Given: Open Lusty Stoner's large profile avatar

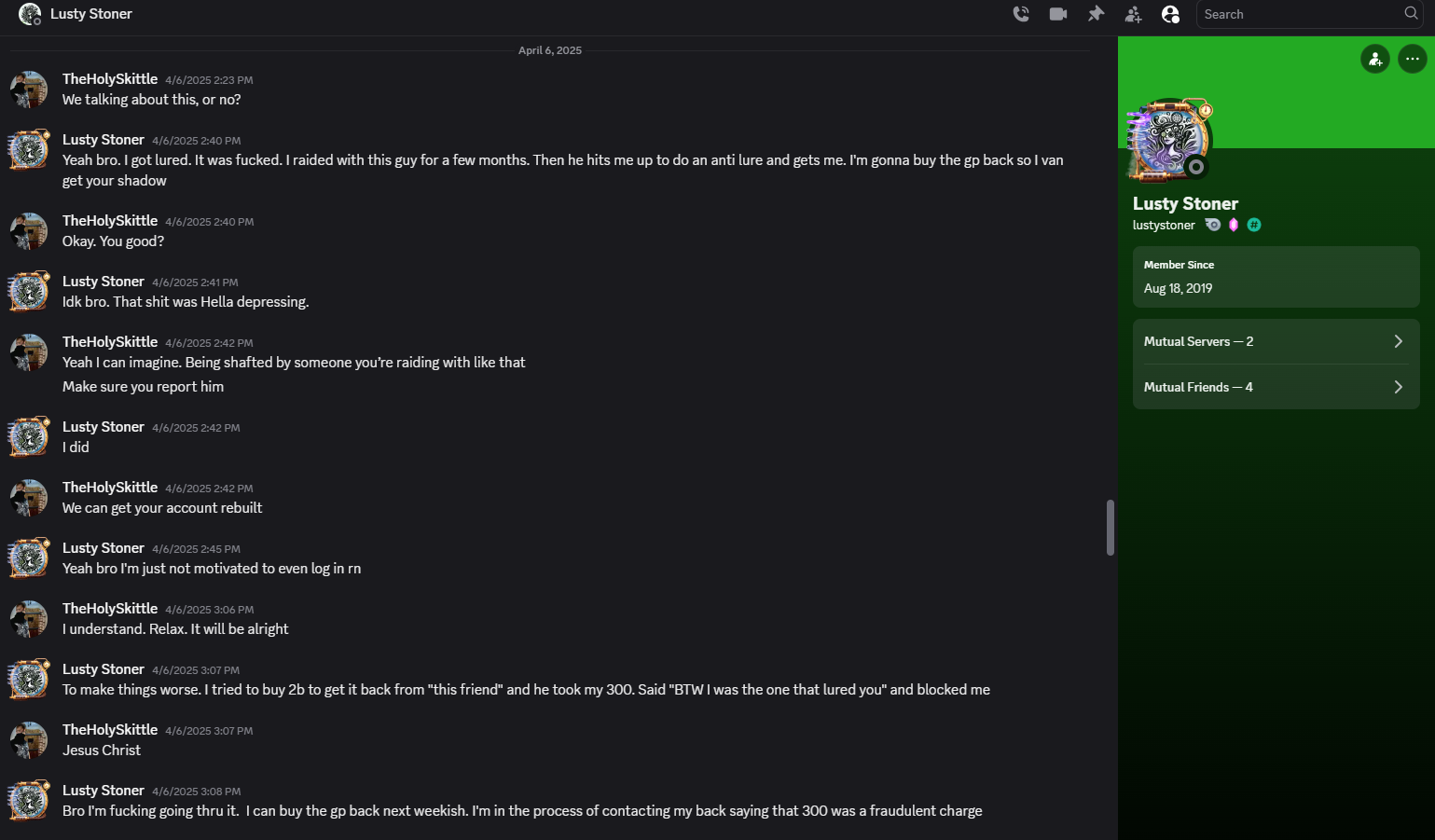Looking at the screenshot, I should click(1169, 141).
